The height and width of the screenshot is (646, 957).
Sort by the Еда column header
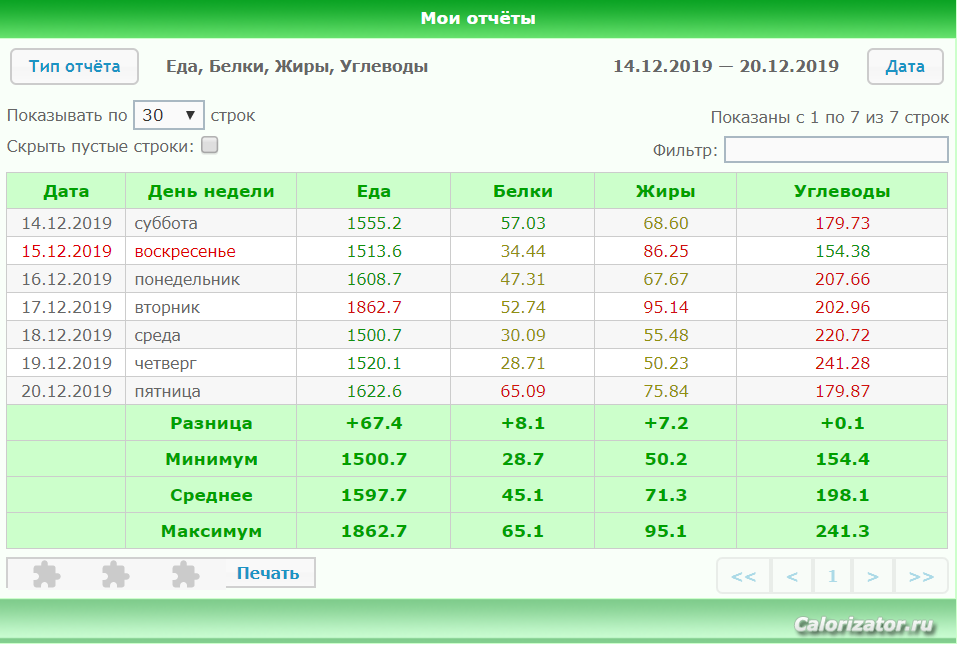(374, 191)
